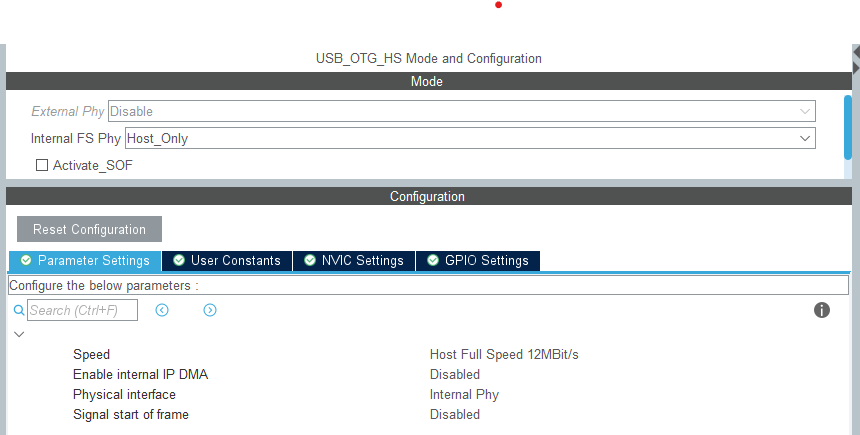This screenshot has width=860, height=435.
Task: Click the panel collapse arrows at top right
Action: pos(856,59)
